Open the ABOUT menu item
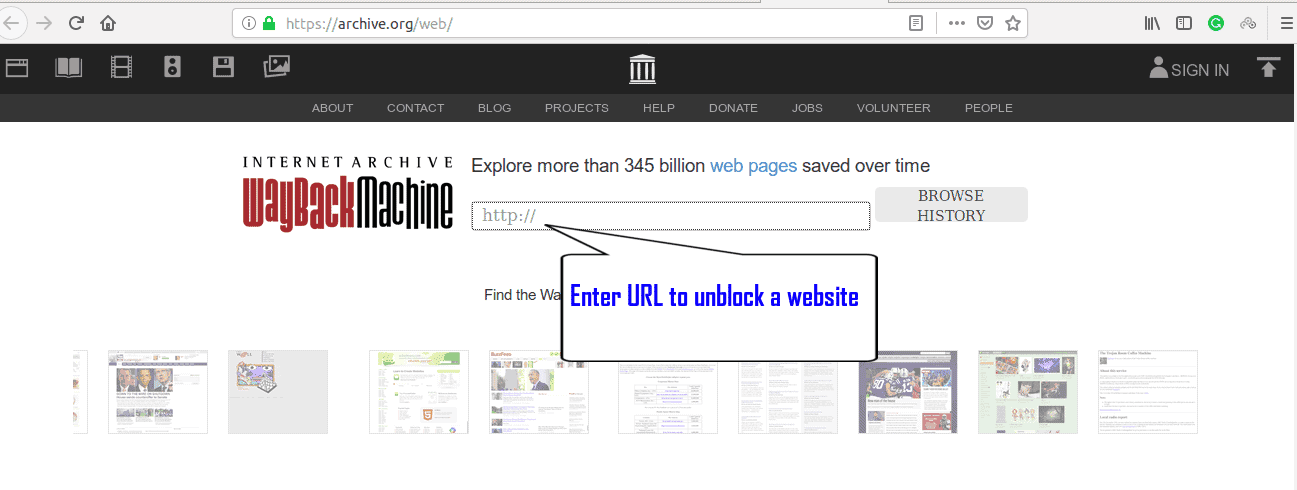The image size is (1297, 490). coord(332,108)
